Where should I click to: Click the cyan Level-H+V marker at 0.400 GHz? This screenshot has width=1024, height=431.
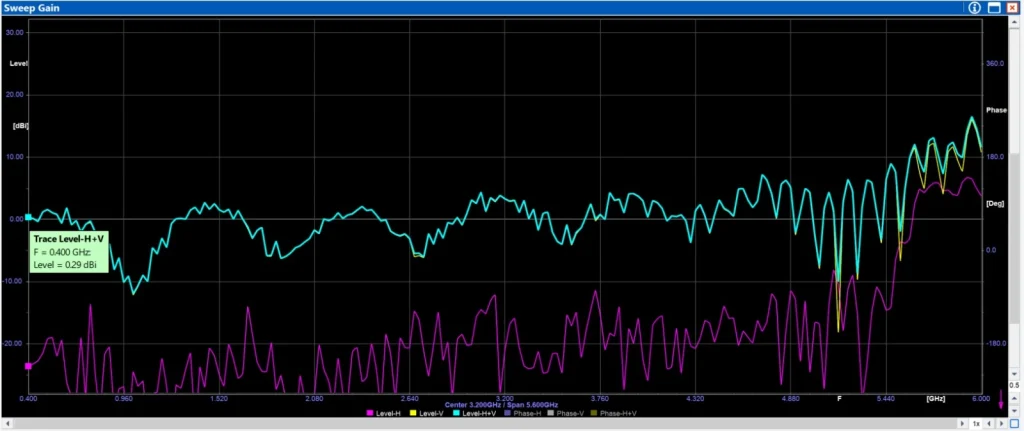point(28,217)
